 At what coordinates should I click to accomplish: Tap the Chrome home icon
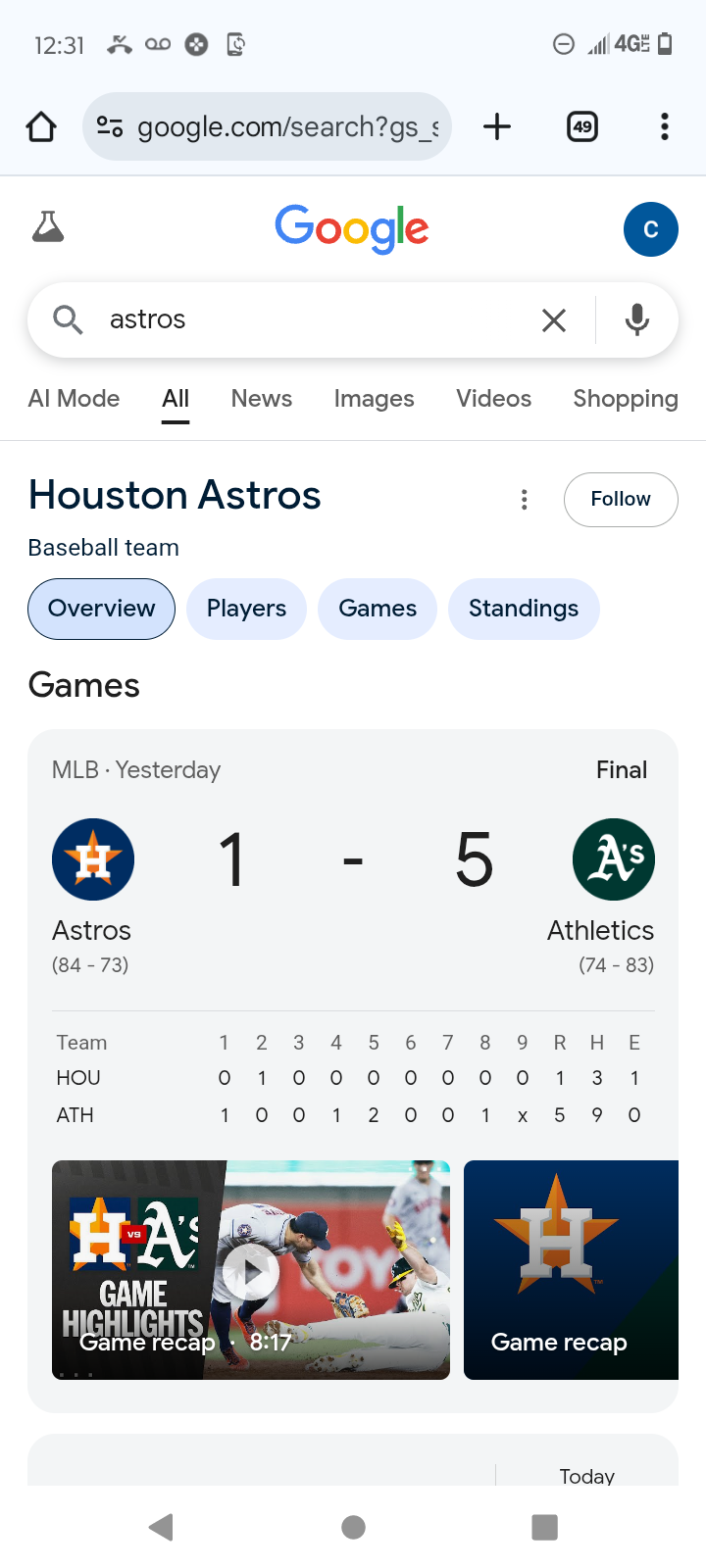tap(41, 126)
